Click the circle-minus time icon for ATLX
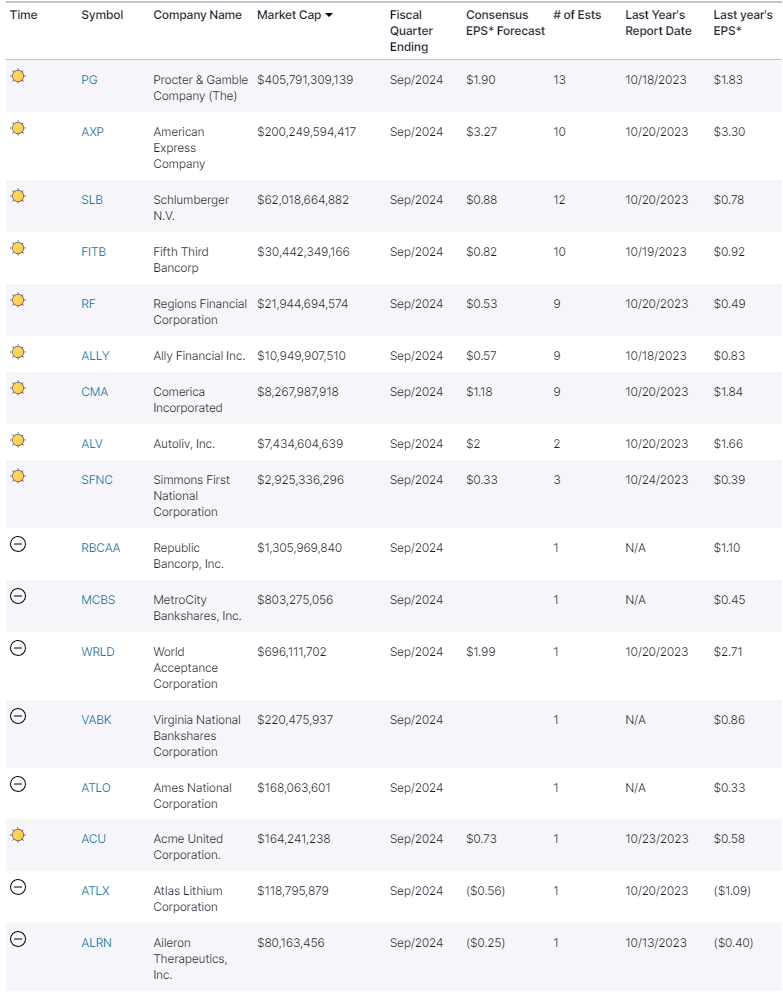Viewport: 783px width, 994px height. [x=18, y=887]
